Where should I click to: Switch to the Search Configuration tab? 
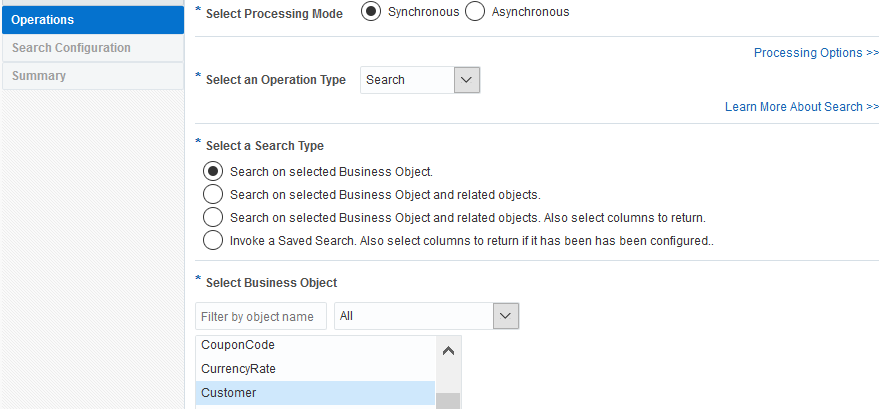tap(92, 48)
